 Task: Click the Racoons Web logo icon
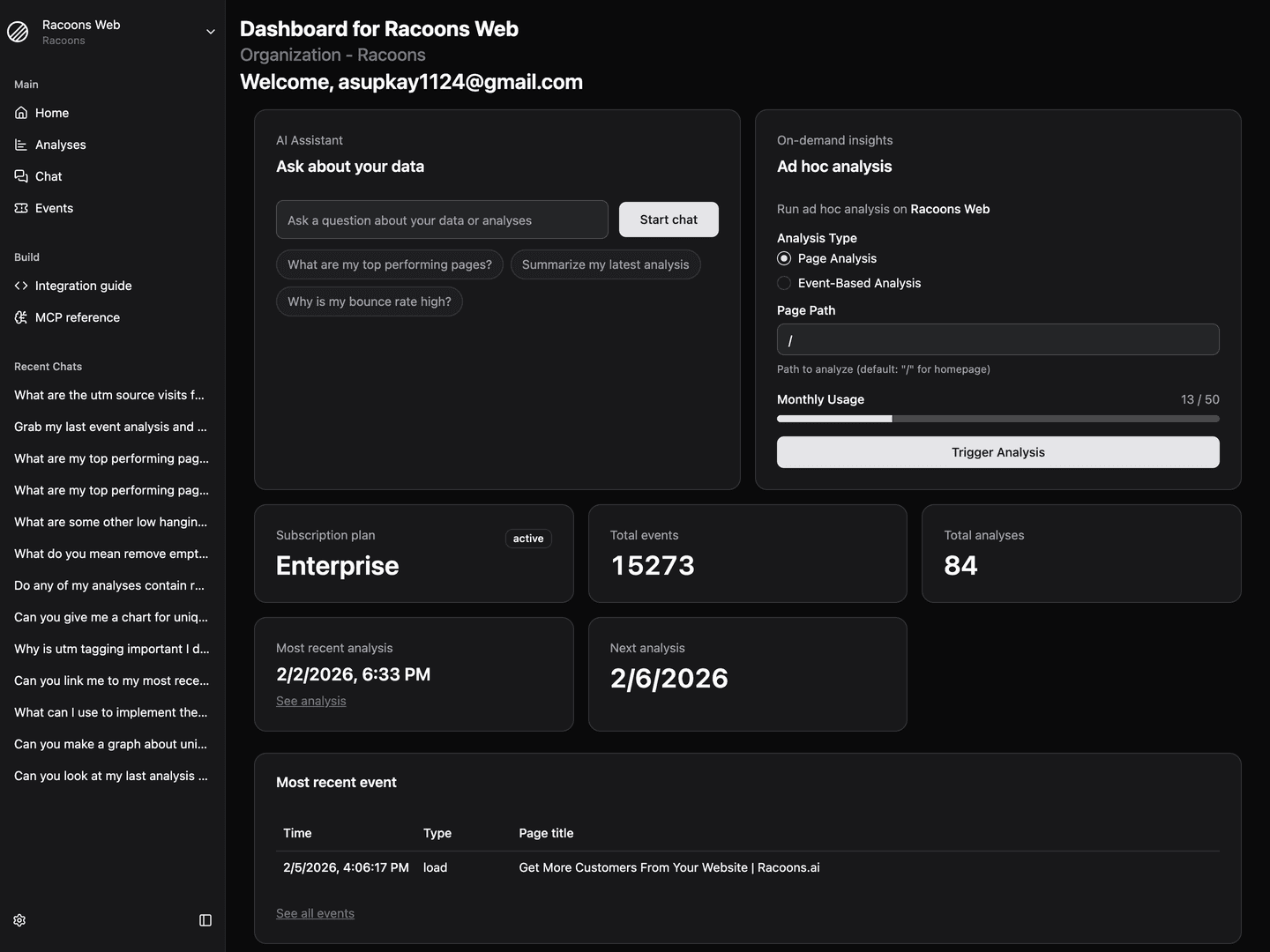[19, 32]
